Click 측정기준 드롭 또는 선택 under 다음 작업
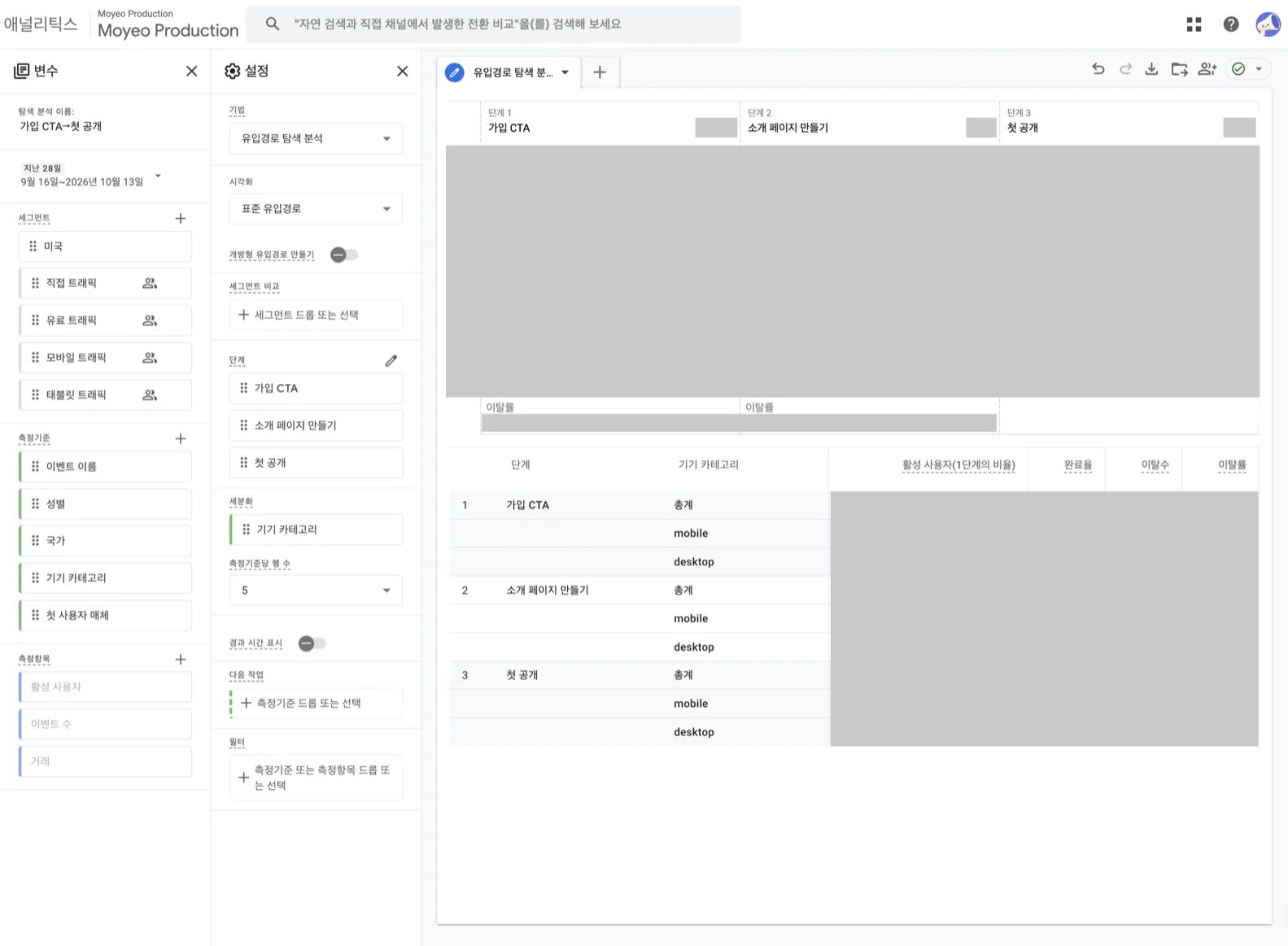 click(316, 703)
